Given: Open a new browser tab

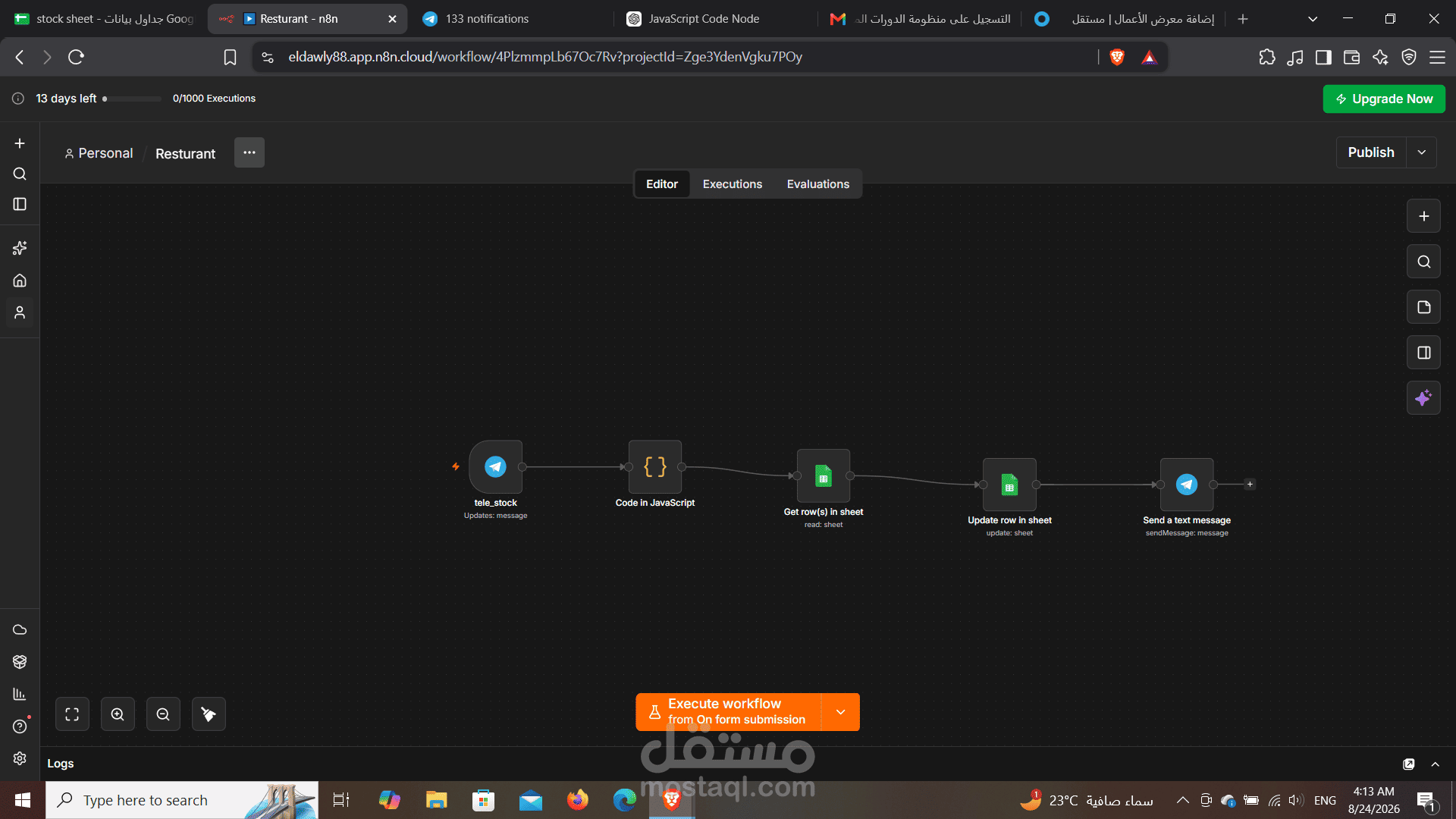Looking at the screenshot, I should click(1242, 19).
